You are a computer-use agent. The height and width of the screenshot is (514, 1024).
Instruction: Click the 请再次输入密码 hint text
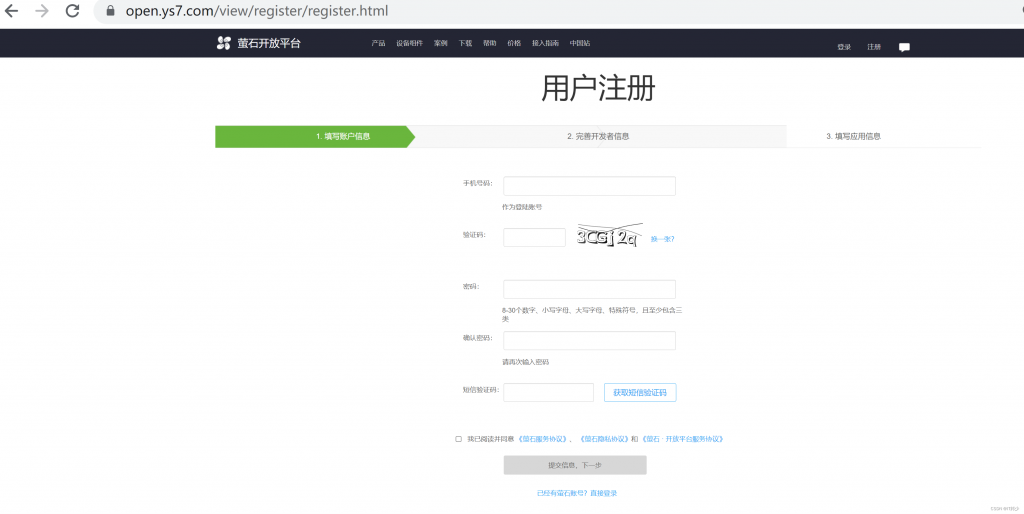525,362
